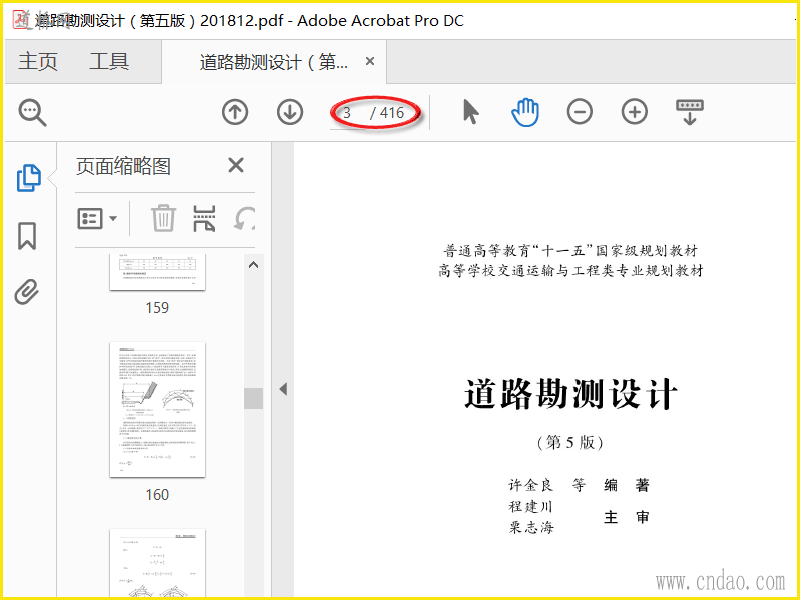Click page label 160 under thumbnail
Screen dimensions: 800x600
157,494
